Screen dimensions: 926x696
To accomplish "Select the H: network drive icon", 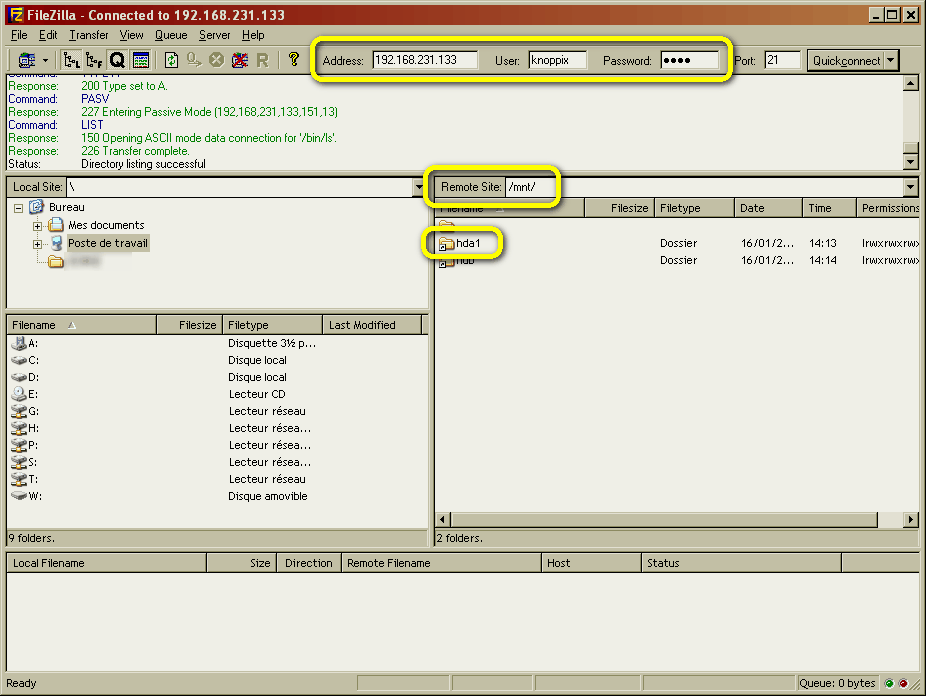I will [19, 428].
